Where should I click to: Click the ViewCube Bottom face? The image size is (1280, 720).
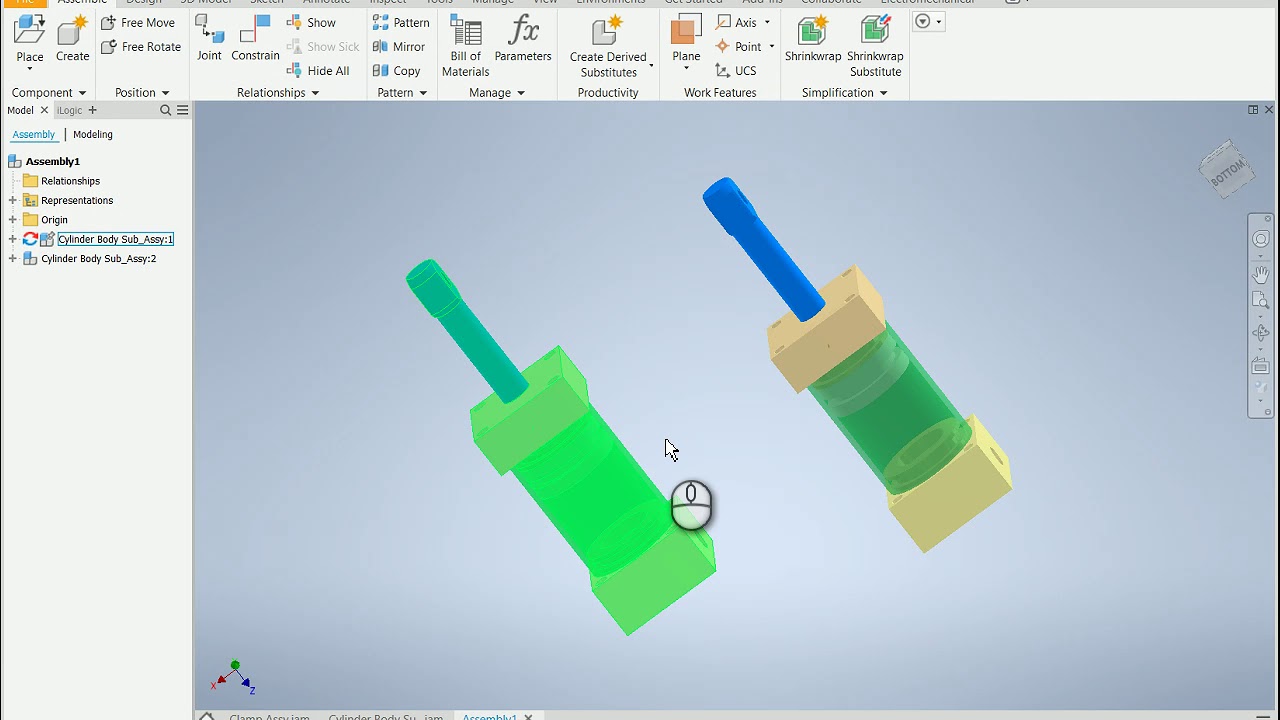click(1226, 169)
